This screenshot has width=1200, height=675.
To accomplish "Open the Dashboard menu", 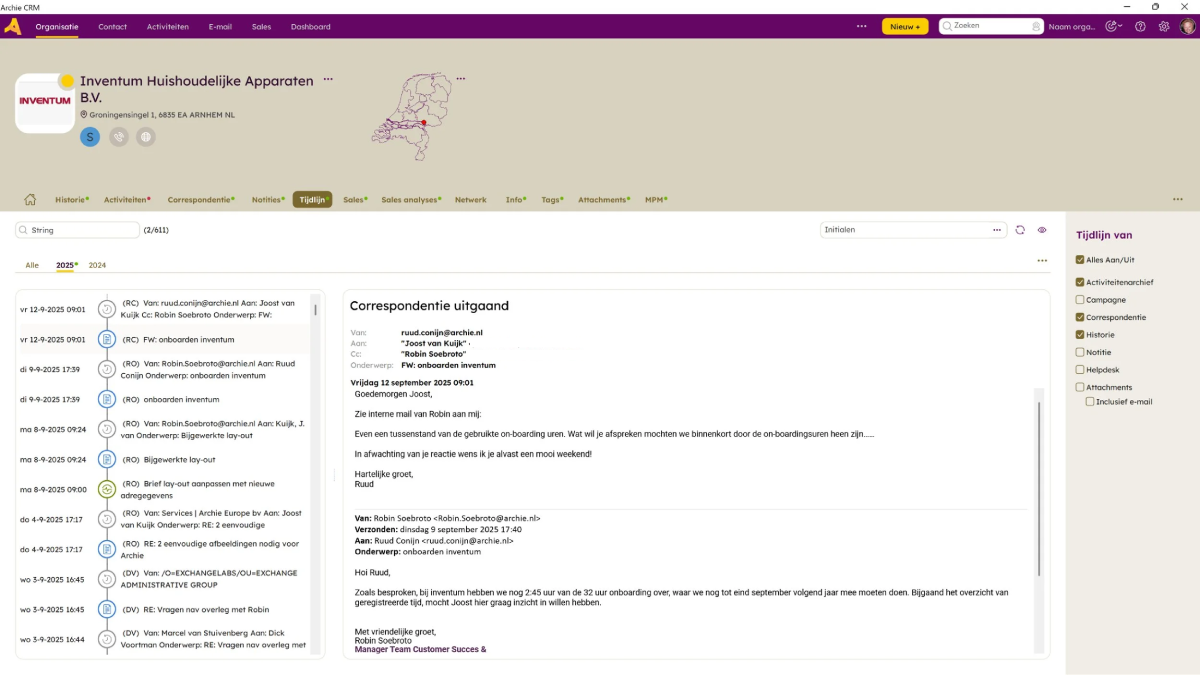I will (310, 27).
